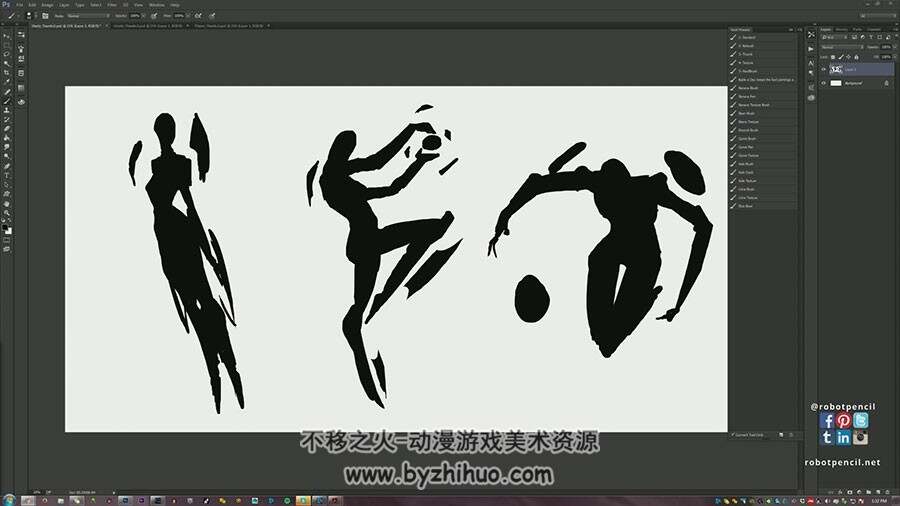The width and height of the screenshot is (900, 506).
Task: Set background color swatch
Action: [x=9, y=232]
